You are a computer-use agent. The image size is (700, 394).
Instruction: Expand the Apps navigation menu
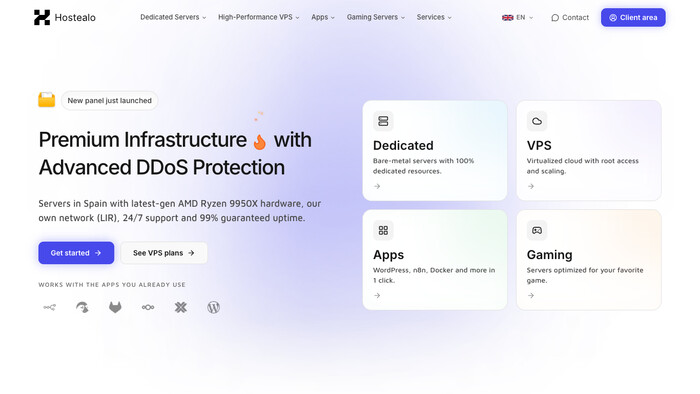pos(323,17)
